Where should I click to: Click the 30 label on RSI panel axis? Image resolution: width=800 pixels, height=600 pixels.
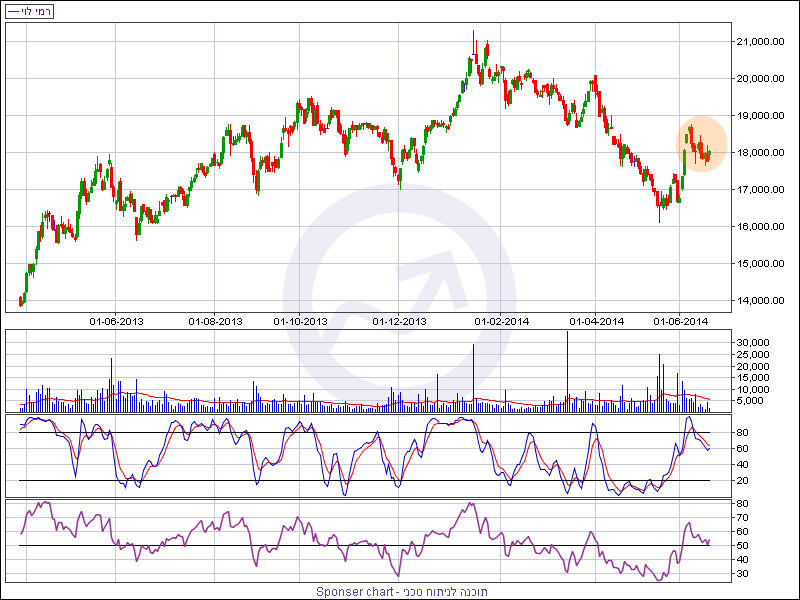[742, 574]
